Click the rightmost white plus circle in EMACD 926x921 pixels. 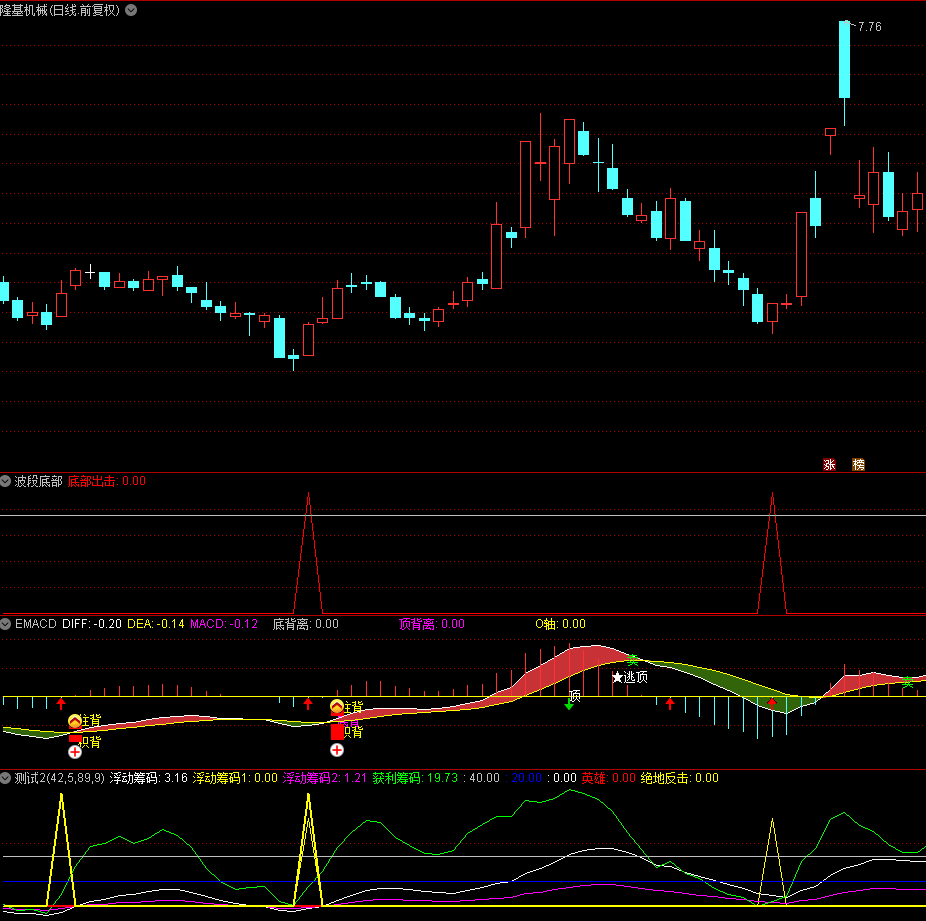(x=337, y=750)
